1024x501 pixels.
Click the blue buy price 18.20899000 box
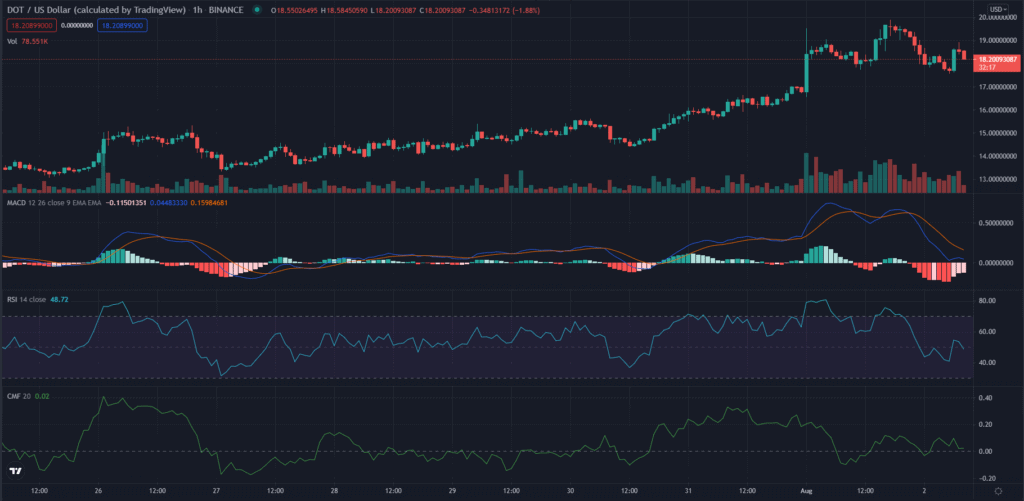point(122,25)
